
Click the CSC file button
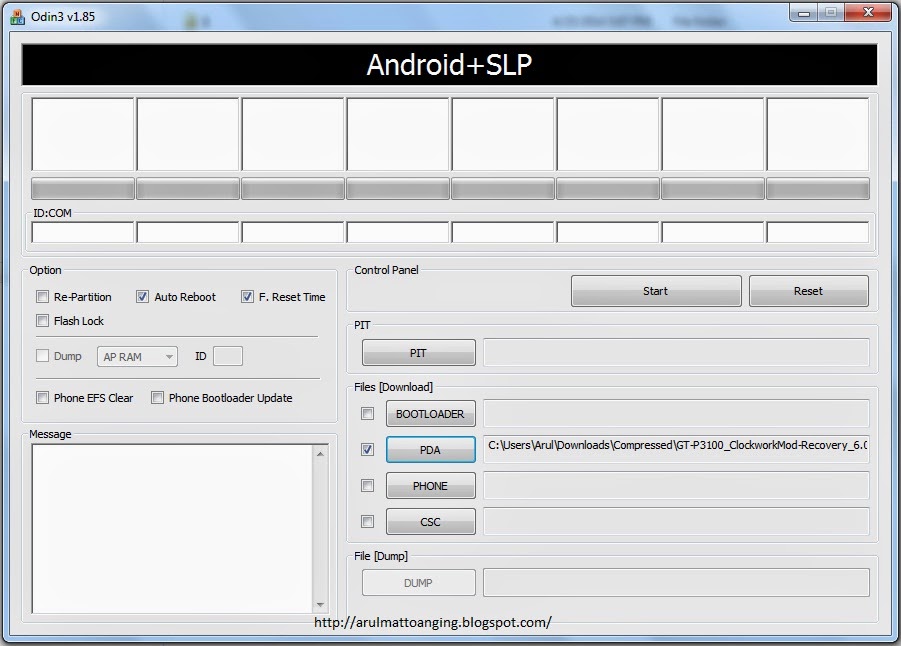[430, 521]
